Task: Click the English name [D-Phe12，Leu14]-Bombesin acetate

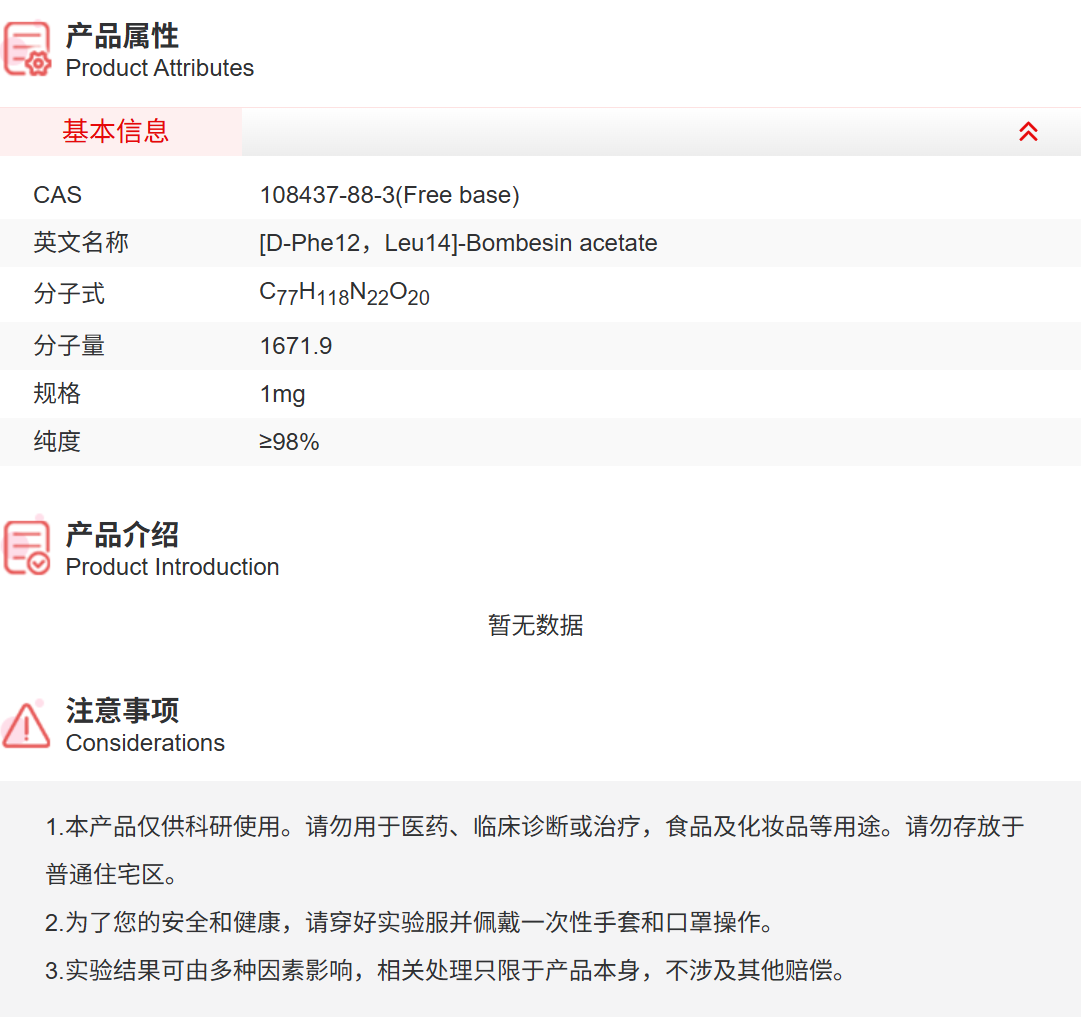Action: click(x=458, y=243)
